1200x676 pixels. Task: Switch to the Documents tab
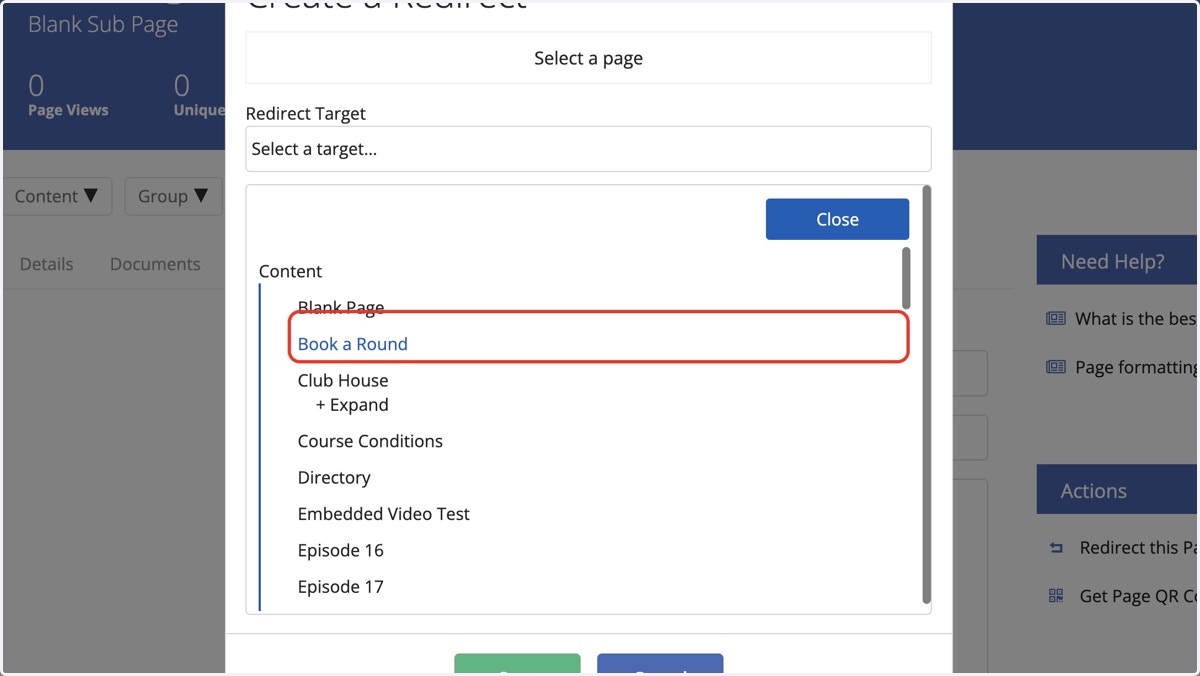[x=155, y=264]
